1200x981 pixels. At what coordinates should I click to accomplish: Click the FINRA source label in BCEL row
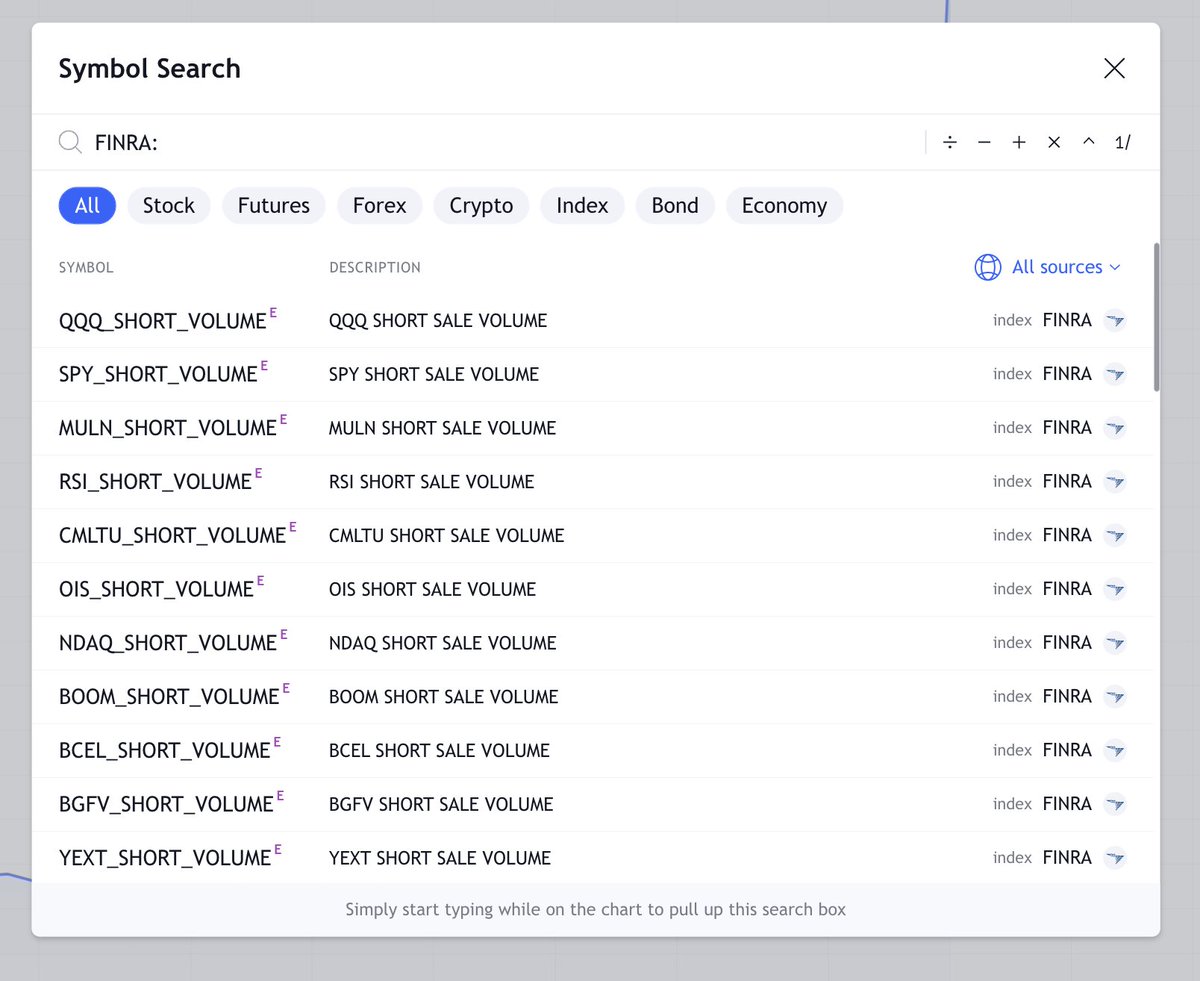[x=1067, y=750]
